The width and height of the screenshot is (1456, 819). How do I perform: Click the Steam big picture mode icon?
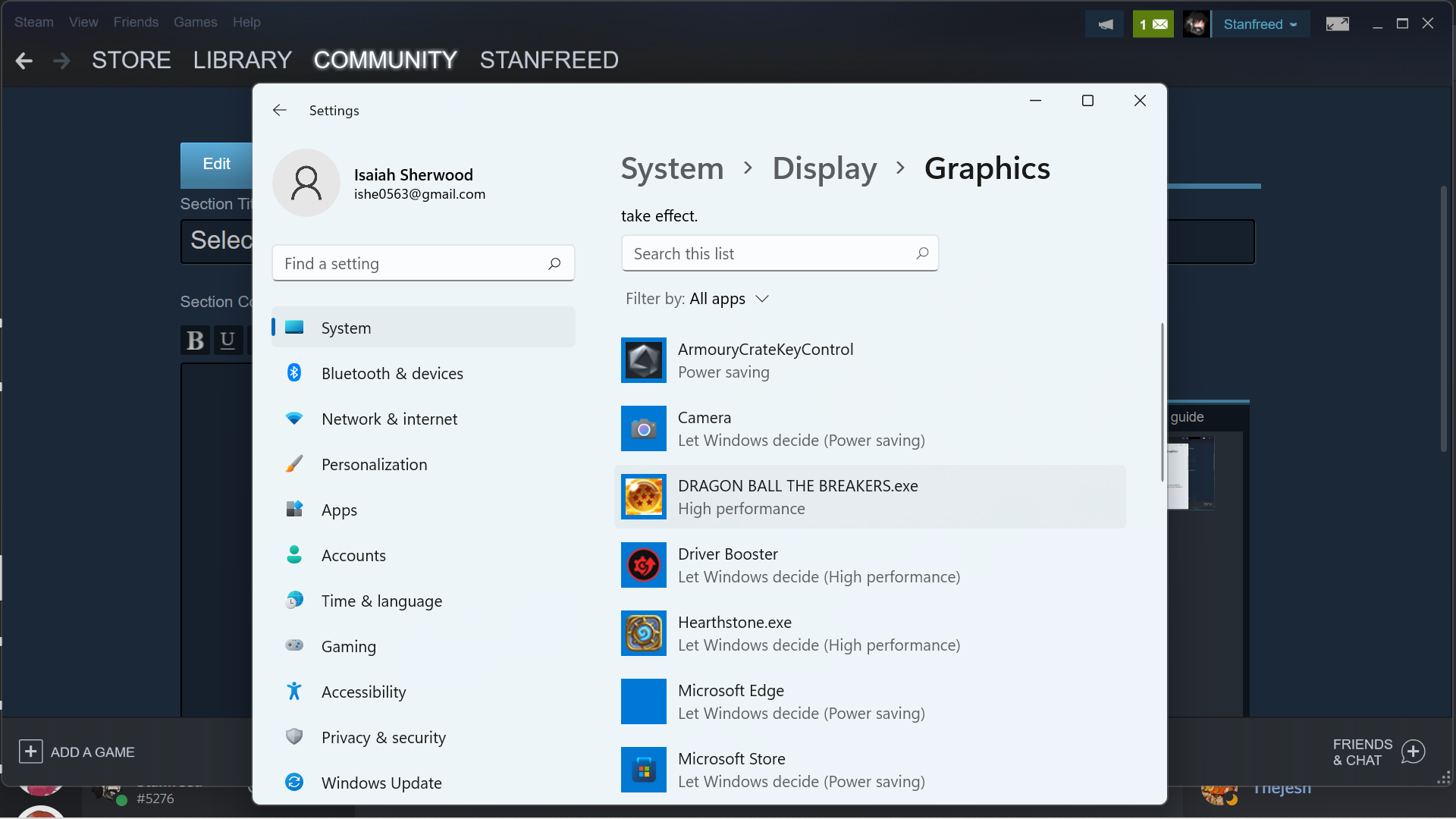click(1337, 24)
